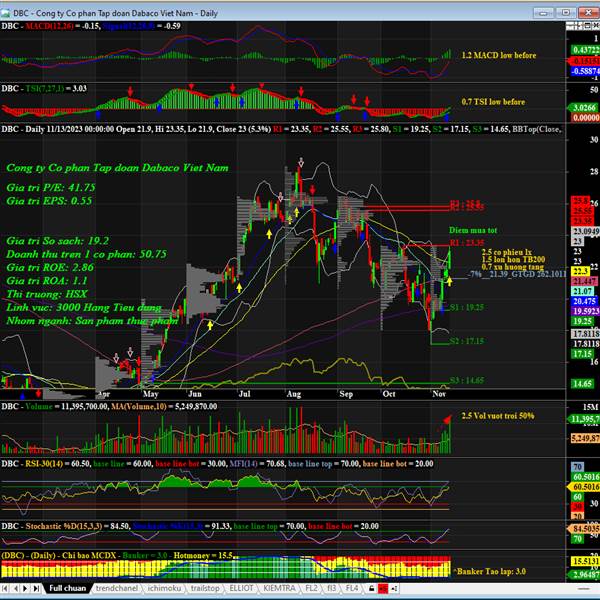Screen dimensions: 600x600
Task: Click blue 20.475 price axis label
Action: [584, 301]
